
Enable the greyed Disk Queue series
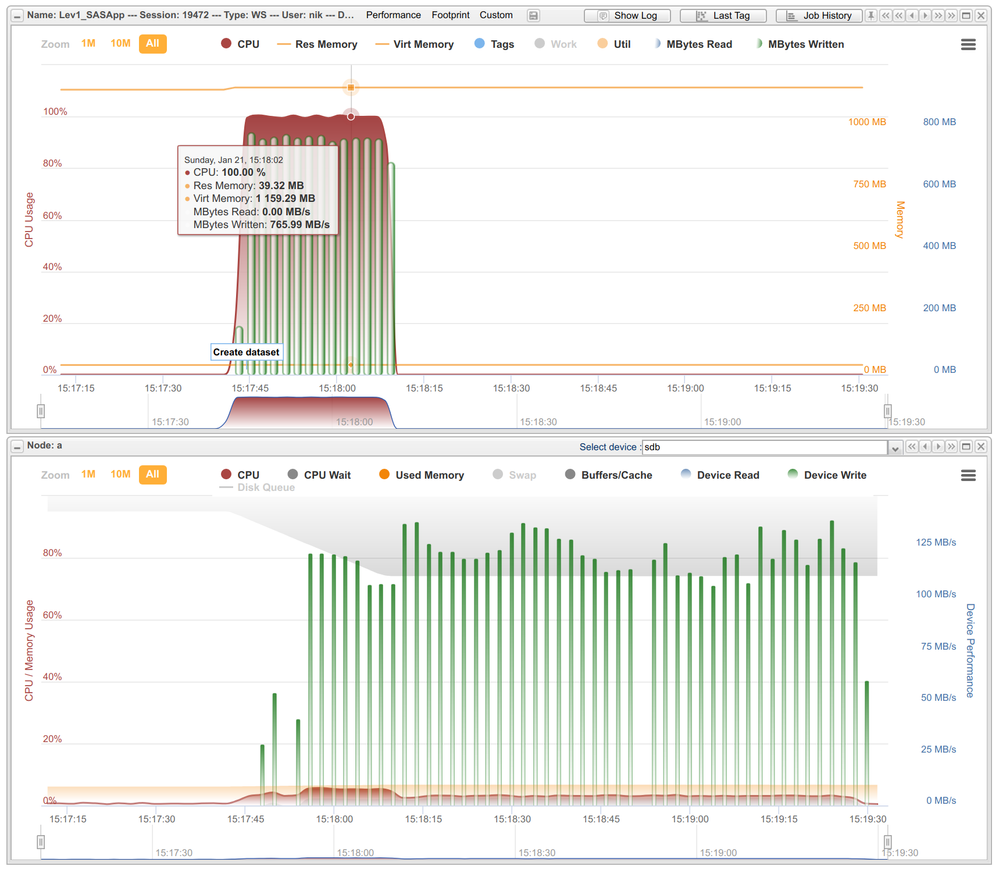coord(257,487)
